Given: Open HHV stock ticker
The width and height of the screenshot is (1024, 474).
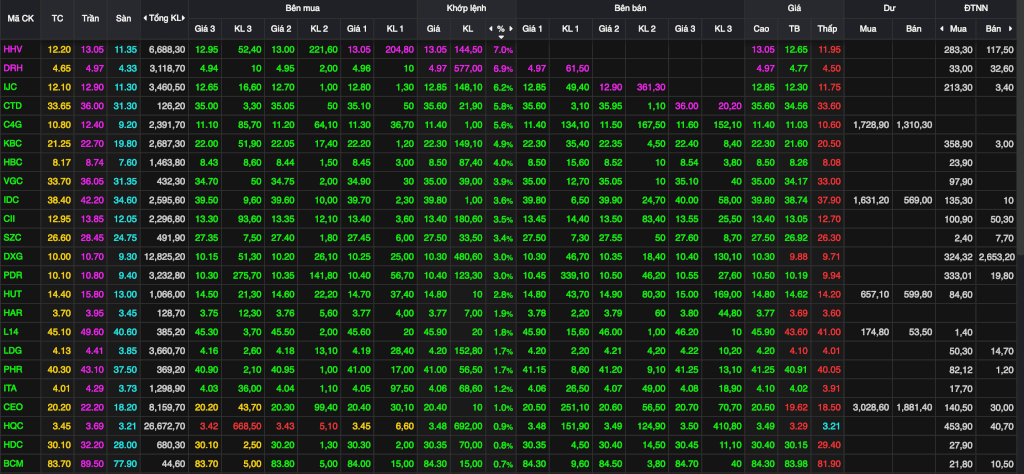Looking at the screenshot, I should pos(13,50).
